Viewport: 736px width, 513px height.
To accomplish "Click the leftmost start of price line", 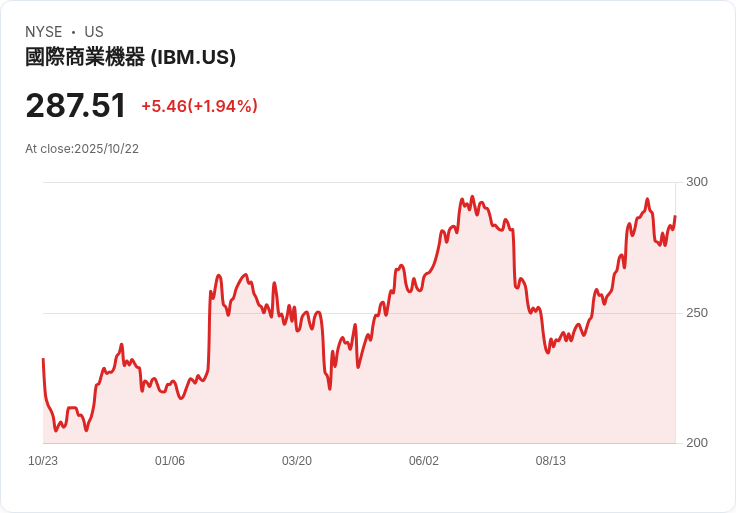I will 43,359.
